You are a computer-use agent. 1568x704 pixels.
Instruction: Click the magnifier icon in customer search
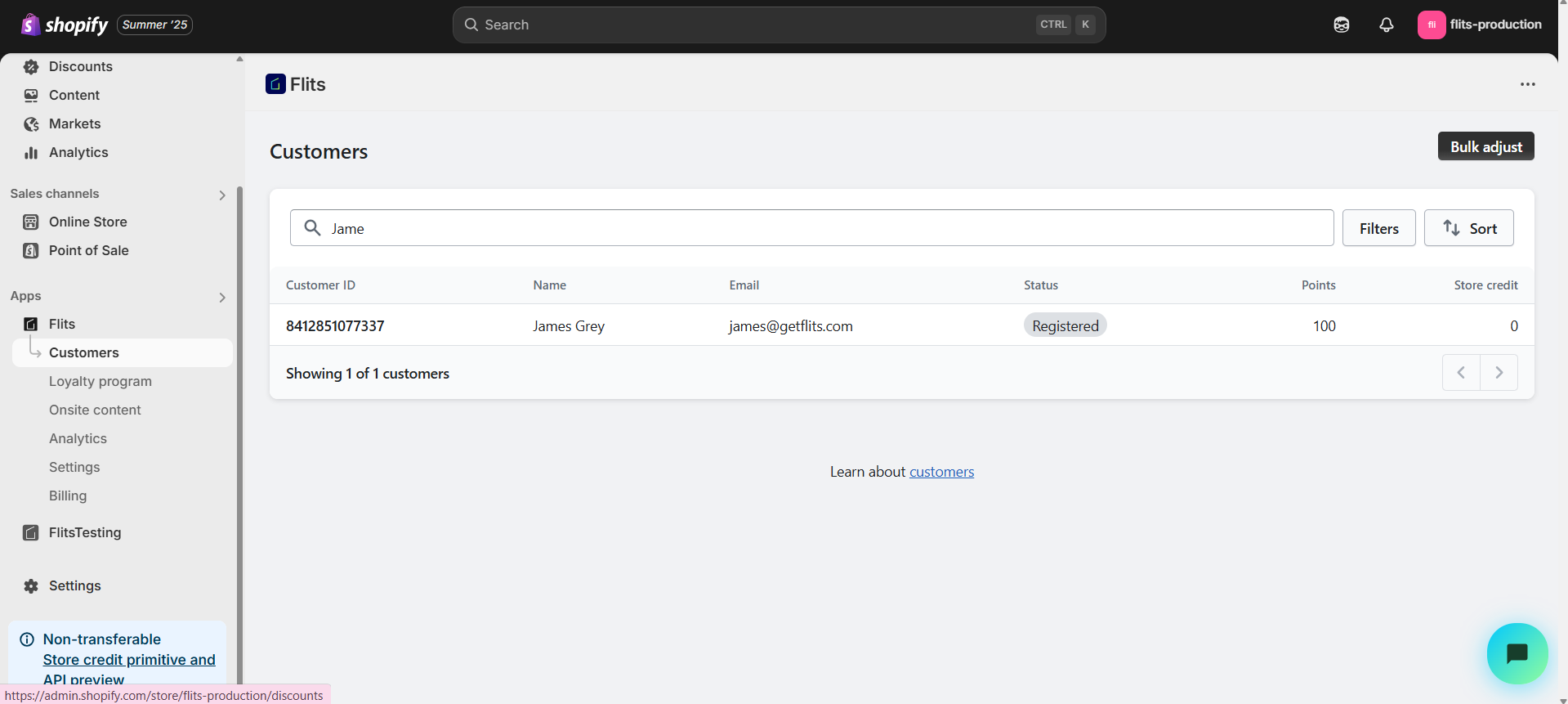click(x=312, y=227)
